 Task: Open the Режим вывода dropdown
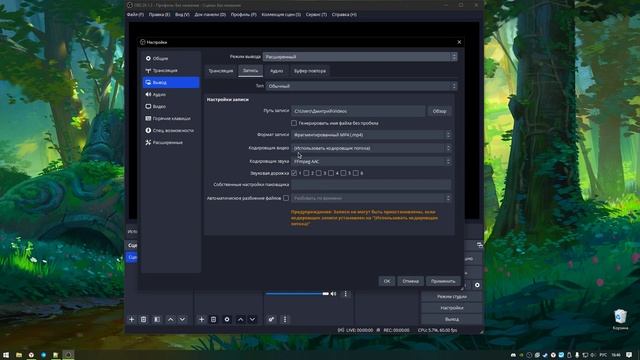(x=360, y=57)
